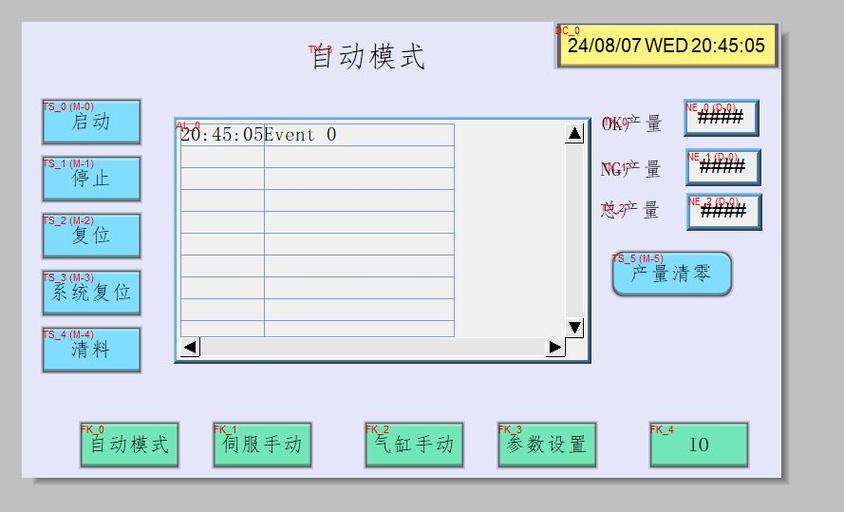The image size is (844, 512).
Task: Click the NG产量 numeric field
Action: pos(723,167)
